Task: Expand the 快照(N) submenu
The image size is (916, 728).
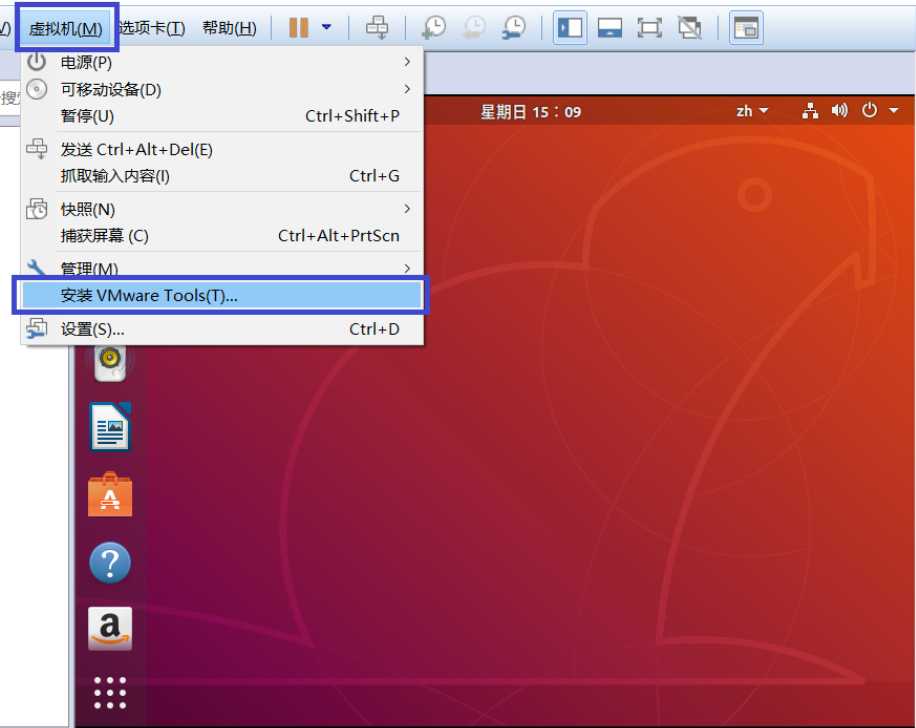Action: 223,209
